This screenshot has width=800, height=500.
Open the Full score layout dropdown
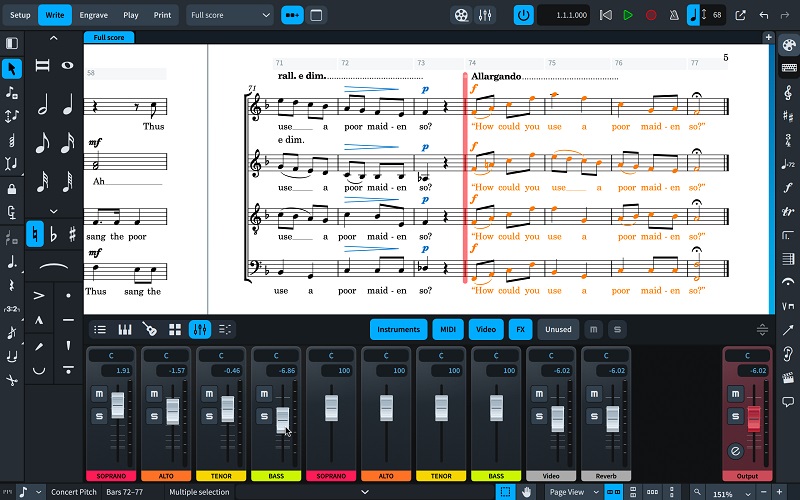tap(230, 15)
